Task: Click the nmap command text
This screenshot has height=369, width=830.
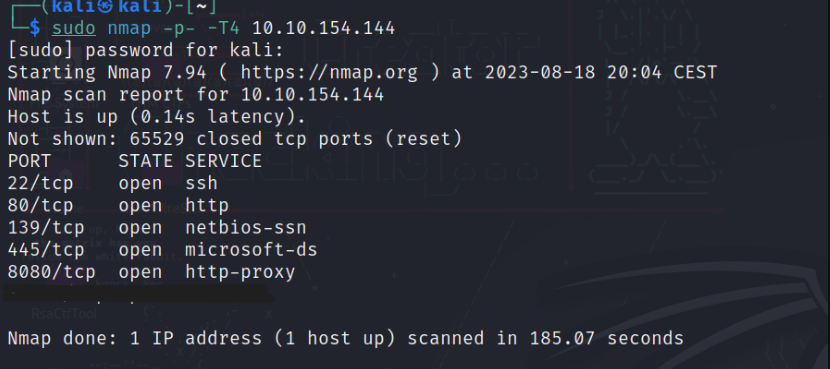Action: pos(129,28)
